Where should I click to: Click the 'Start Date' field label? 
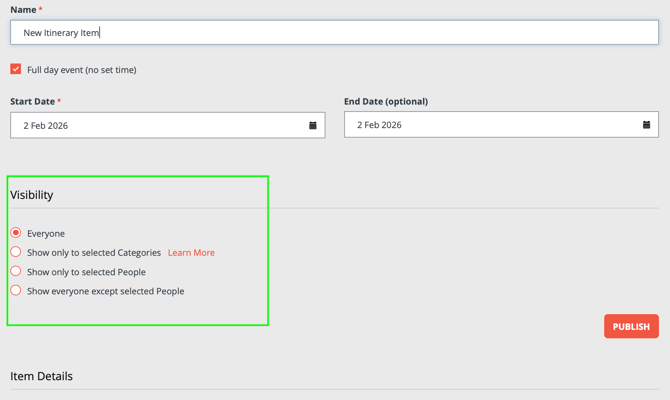point(32,101)
